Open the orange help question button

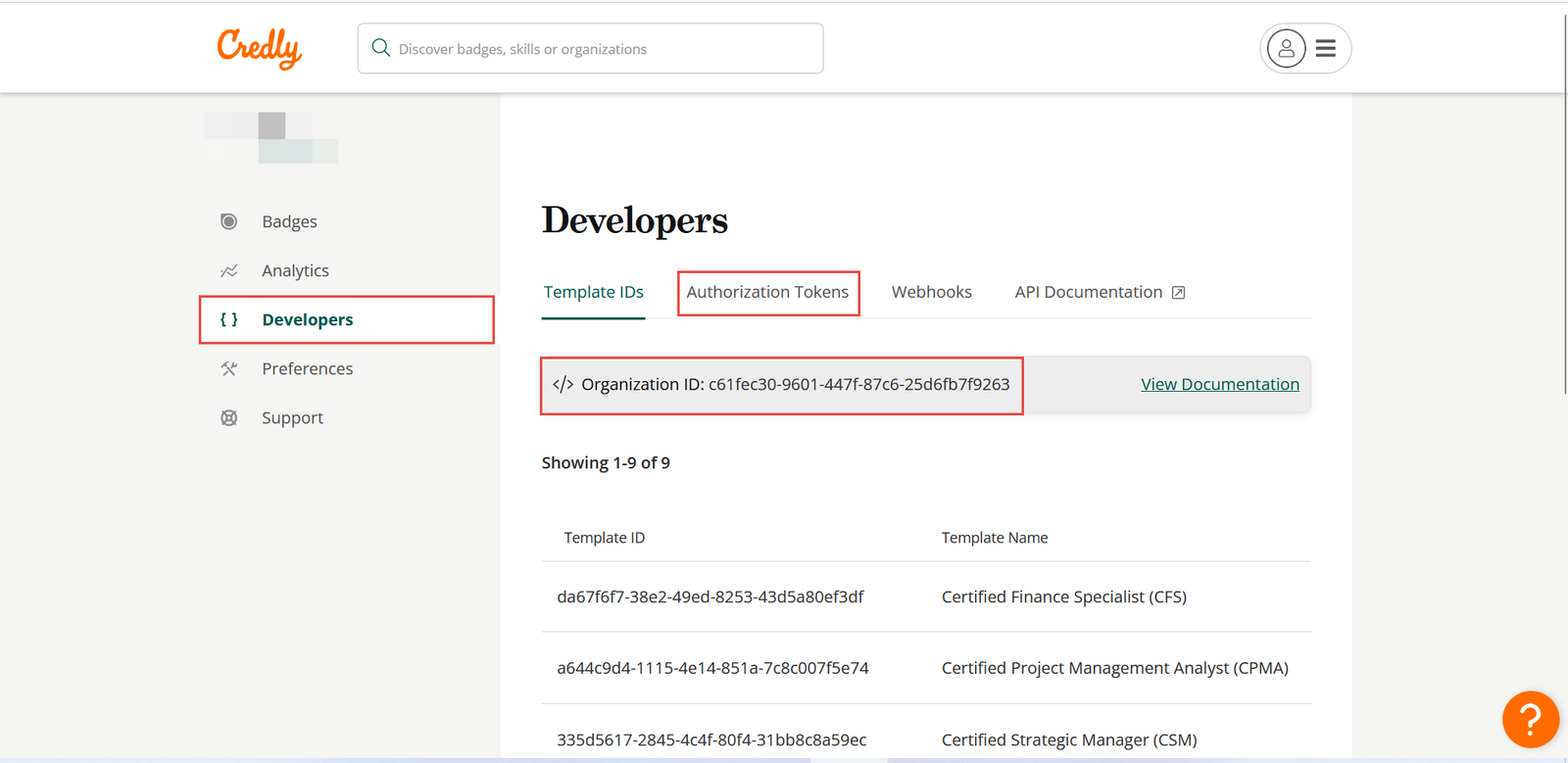coord(1530,720)
